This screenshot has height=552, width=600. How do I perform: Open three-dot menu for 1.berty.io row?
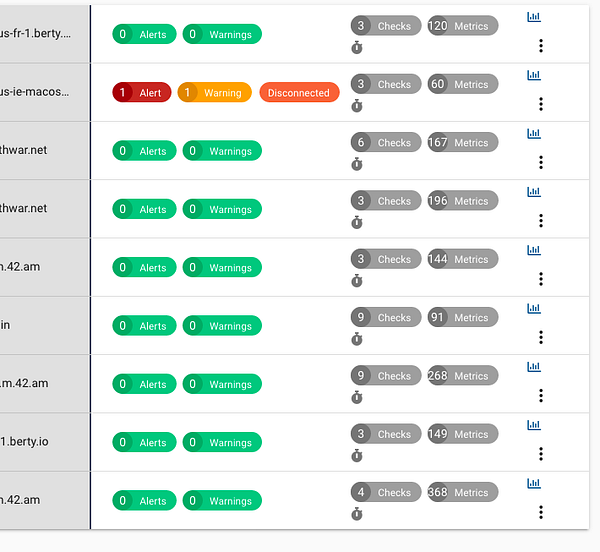541,454
